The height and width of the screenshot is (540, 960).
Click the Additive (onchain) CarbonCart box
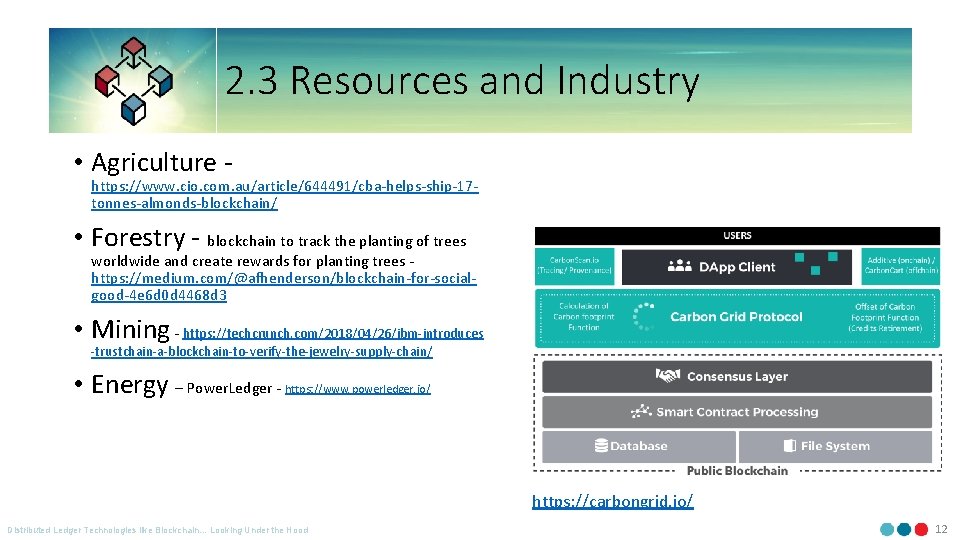click(901, 266)
